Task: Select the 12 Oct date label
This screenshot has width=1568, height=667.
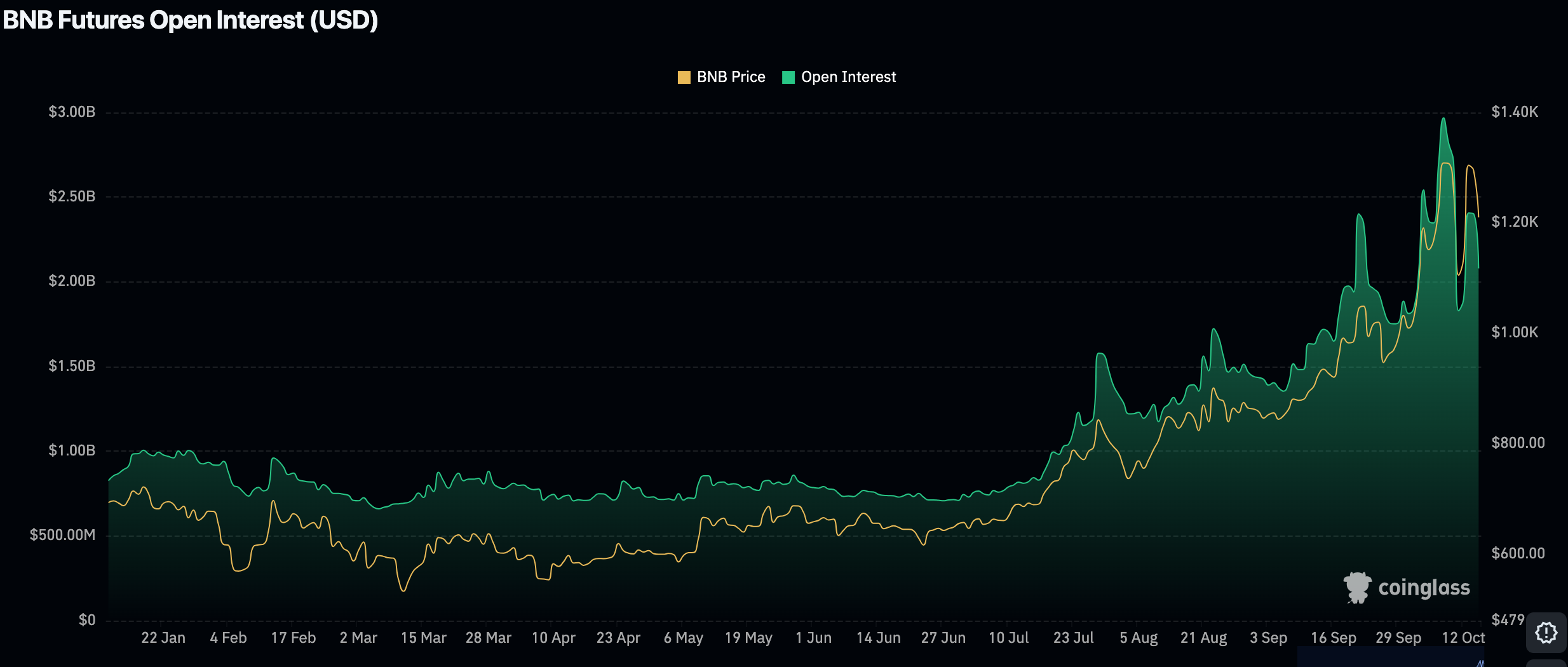Action: [x=1463, y=638]
